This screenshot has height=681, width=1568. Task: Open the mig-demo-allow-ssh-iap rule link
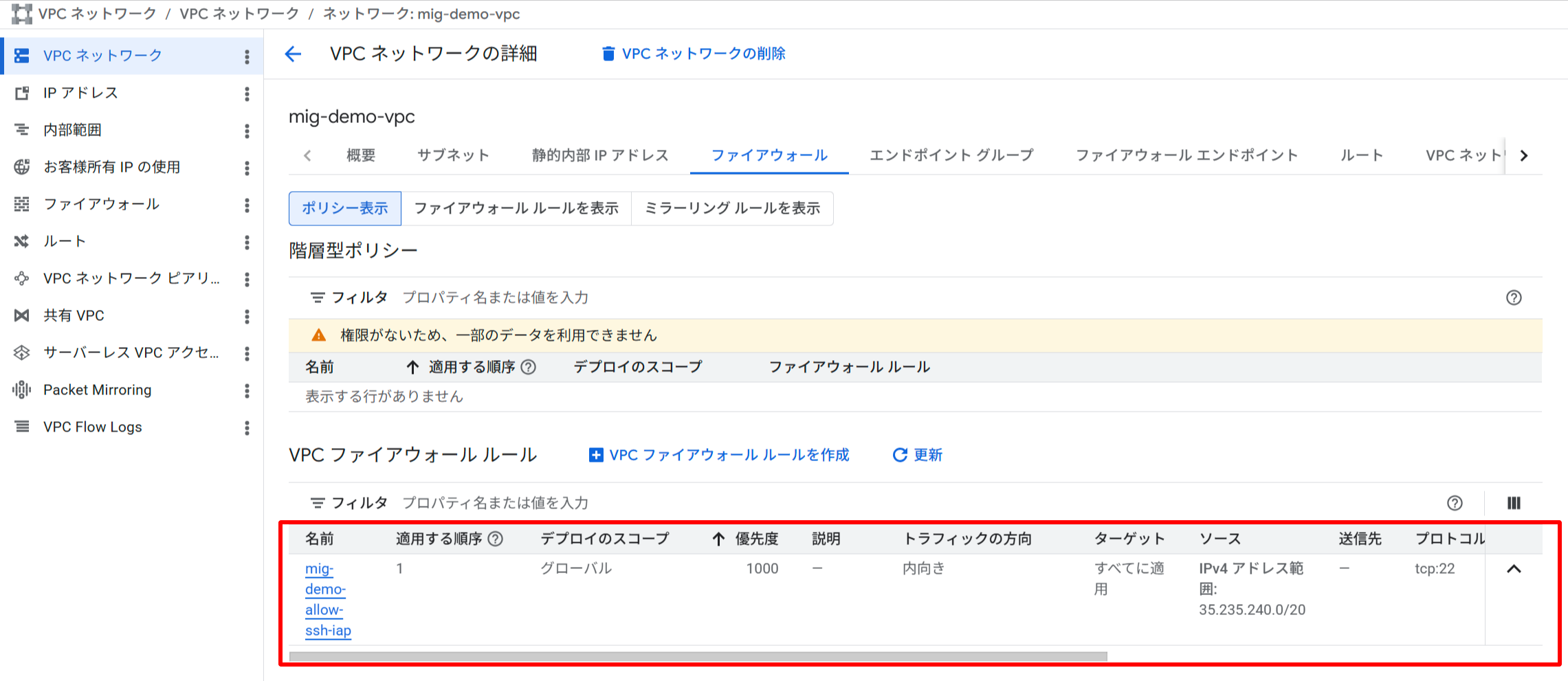pyautogui.click(x=328, y=599)
